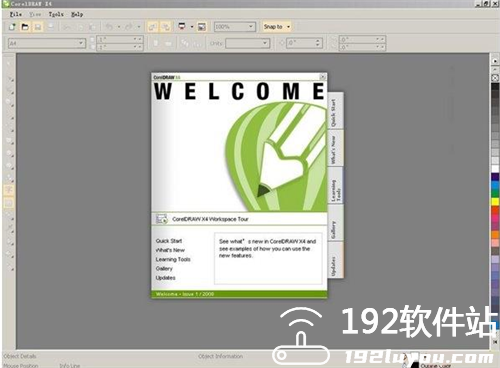Click CorelDRAW X4 Workspace Tour link
The height and width of the screenshot is (368, 500).
pyautogui.click(x=210, y=219)
